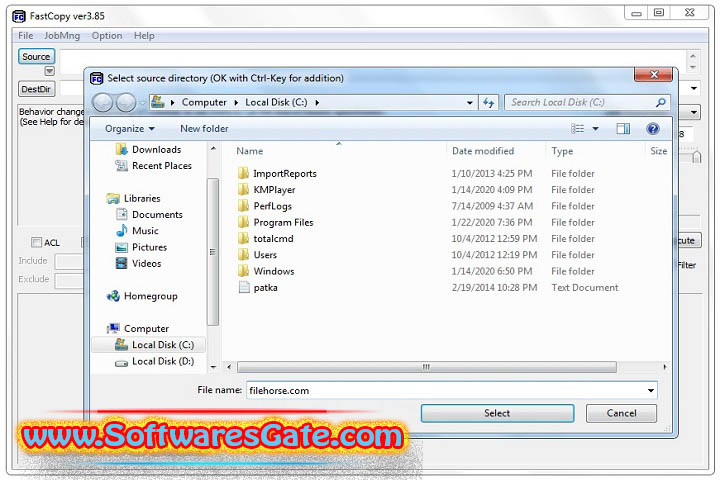
Task: Select the patka file name
Action: coord(265,288)
